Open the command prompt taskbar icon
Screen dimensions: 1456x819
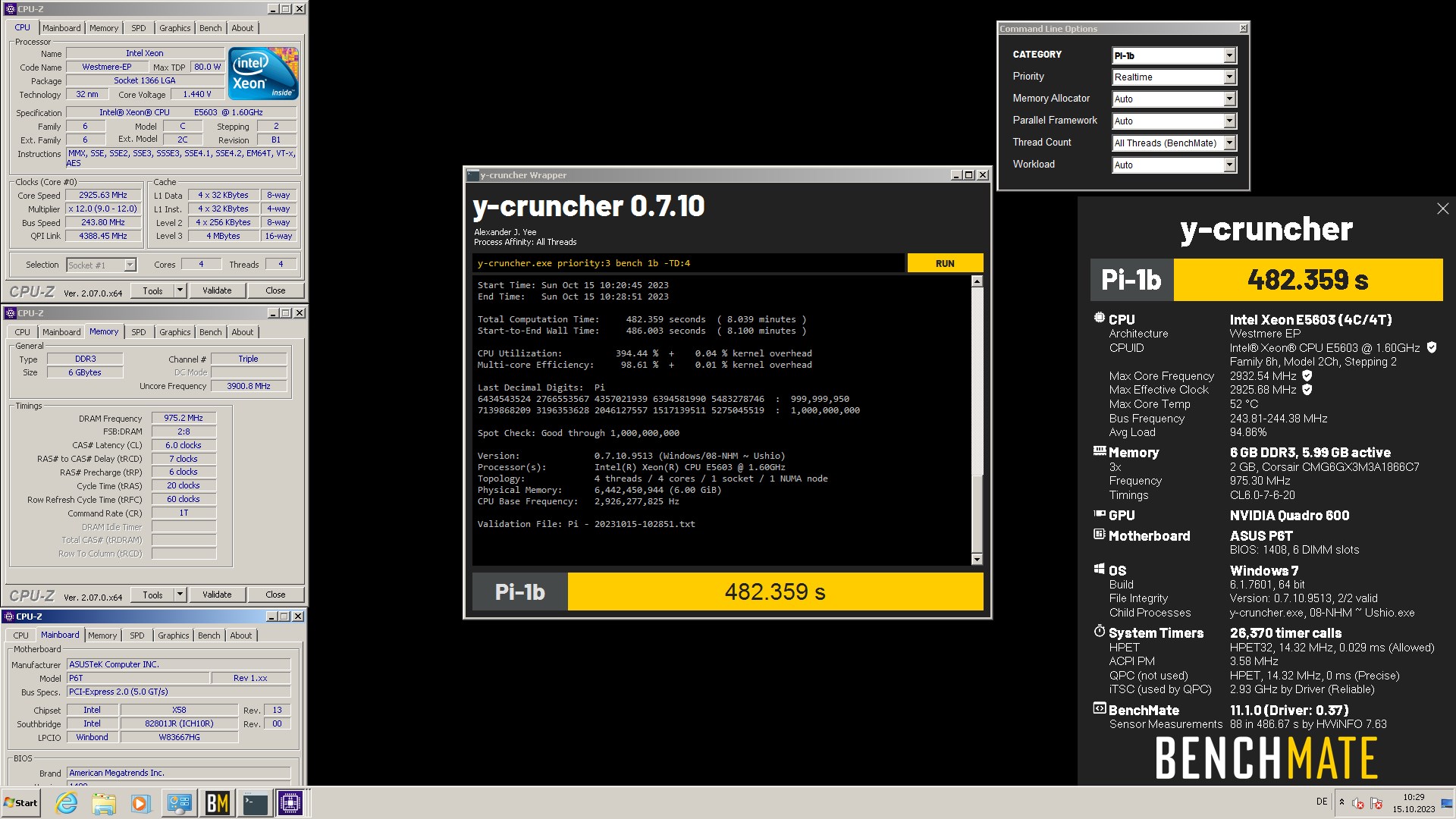point(255,803)
